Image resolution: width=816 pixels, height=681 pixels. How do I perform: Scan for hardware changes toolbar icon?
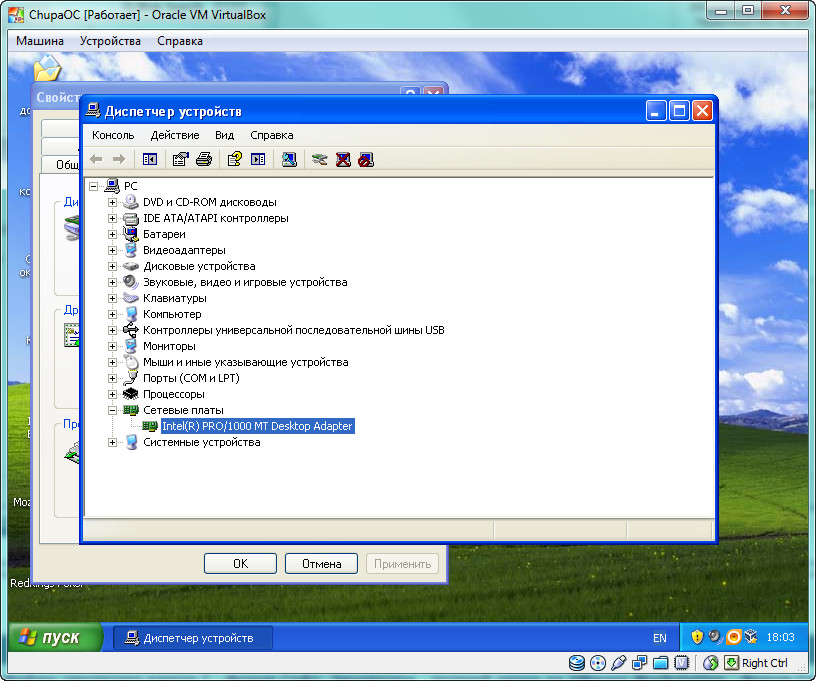point(289,159)
